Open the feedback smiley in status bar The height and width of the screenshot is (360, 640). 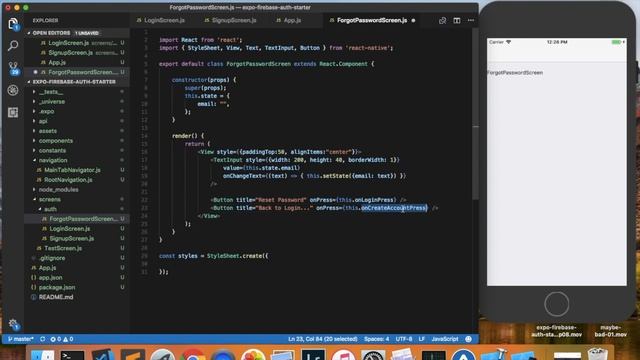point(469,339)
